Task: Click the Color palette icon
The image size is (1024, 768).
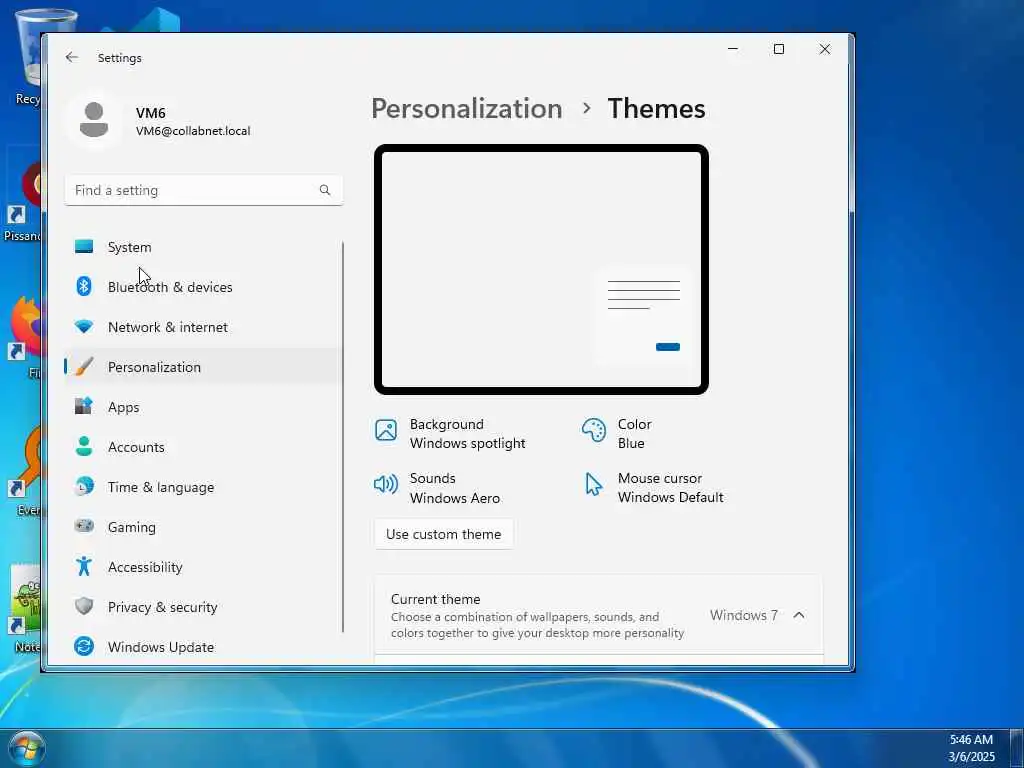Action: point(594,430)
